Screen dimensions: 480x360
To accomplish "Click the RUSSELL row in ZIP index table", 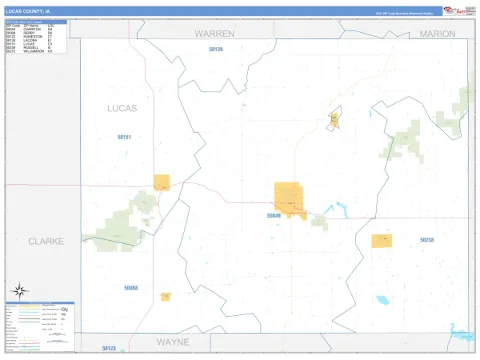I will tap(29, 48).
